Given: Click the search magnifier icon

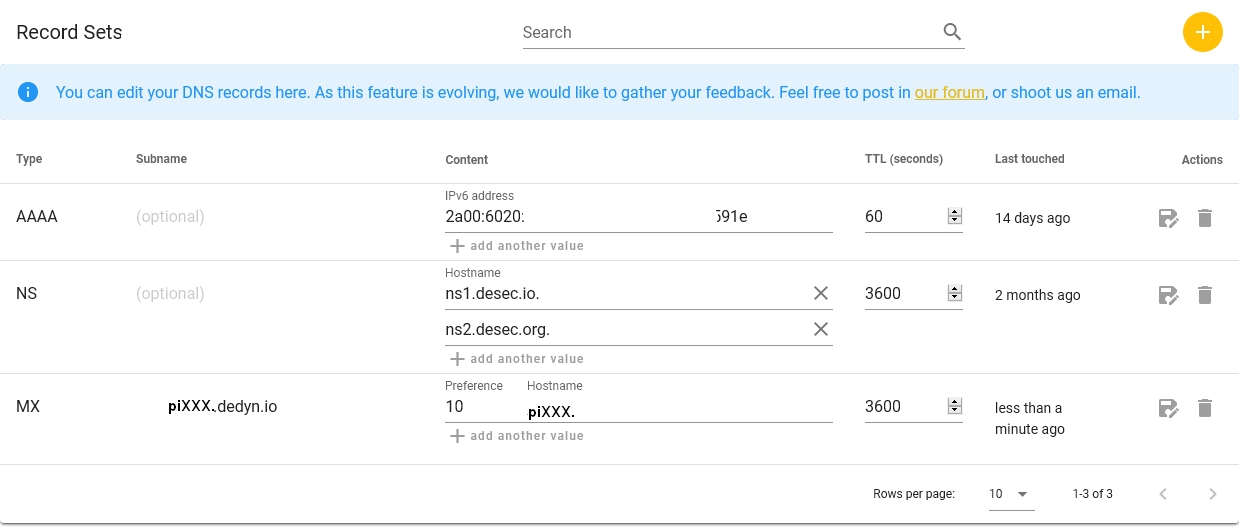Looking at the screenshot, I should [x=952, y=32].
